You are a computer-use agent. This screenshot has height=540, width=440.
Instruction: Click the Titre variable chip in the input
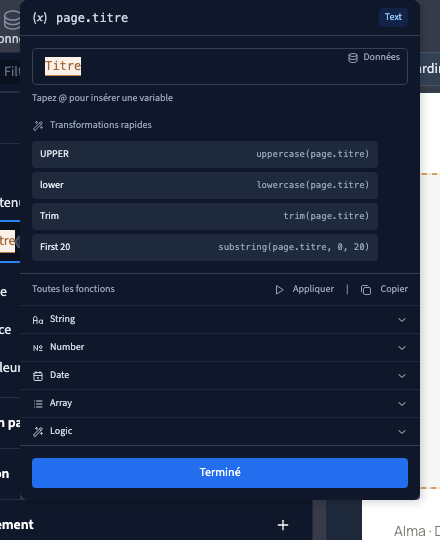coord(63,66)
